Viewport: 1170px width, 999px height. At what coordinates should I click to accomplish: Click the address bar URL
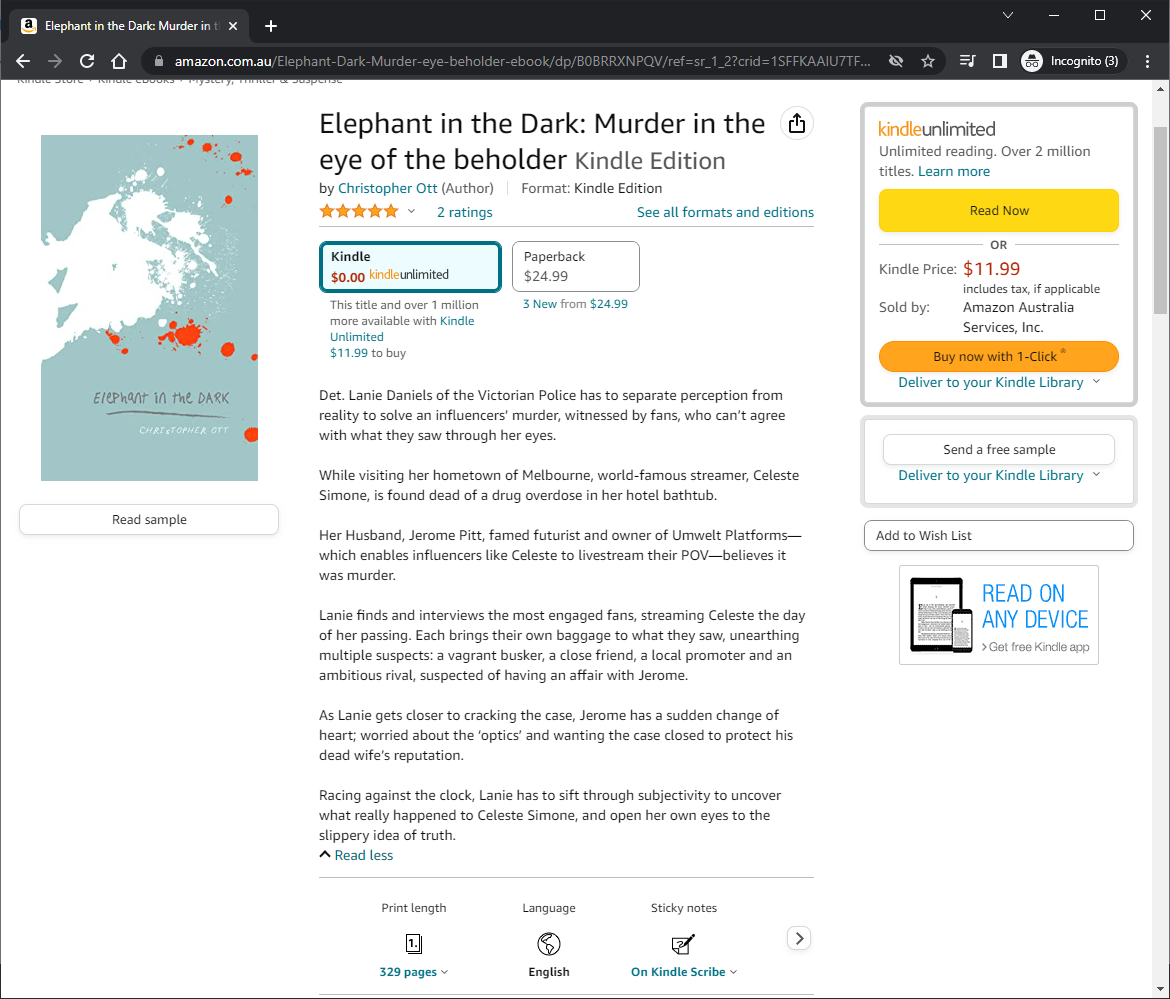tap(522, 61)
